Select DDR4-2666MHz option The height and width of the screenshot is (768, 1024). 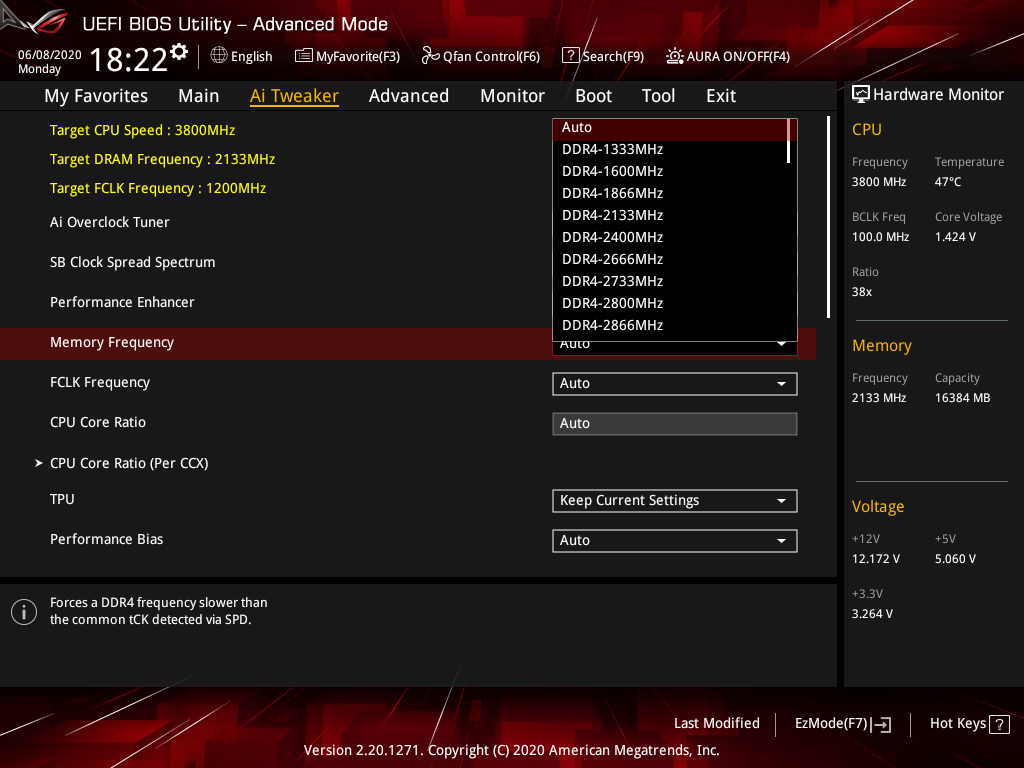[x=670, y=260]
